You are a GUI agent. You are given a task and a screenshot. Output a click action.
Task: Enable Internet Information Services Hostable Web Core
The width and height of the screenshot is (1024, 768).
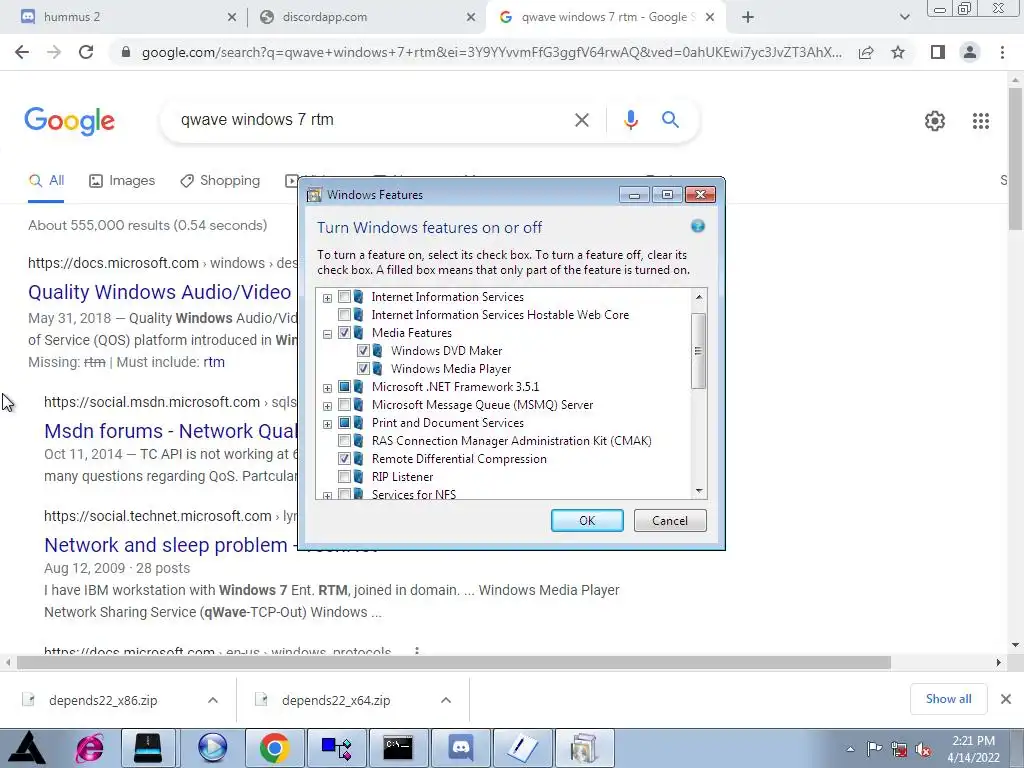tap(344, 315)
